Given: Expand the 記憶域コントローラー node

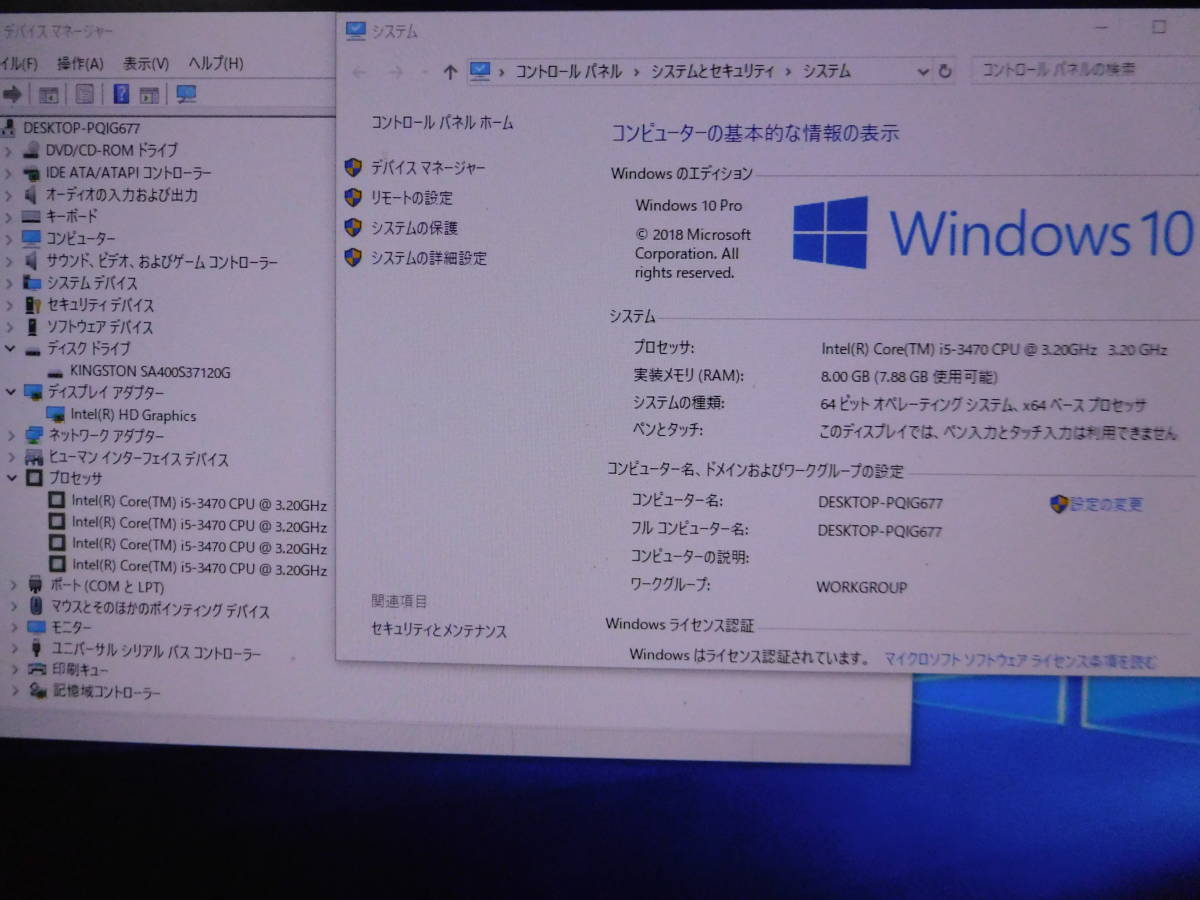Looking at the screenshot, I should pyautogui.click(x=15, y=690).
